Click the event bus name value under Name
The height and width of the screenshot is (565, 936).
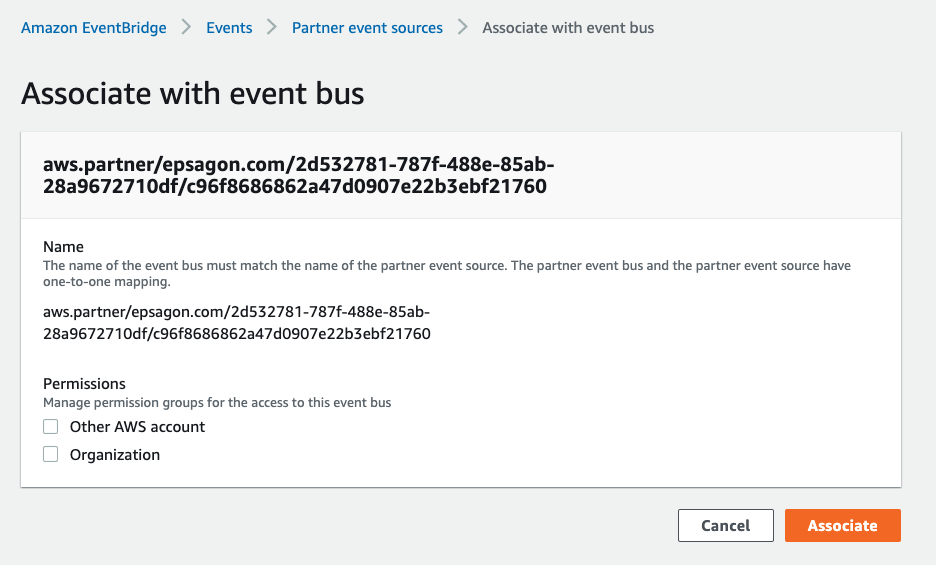click(237, 323)
